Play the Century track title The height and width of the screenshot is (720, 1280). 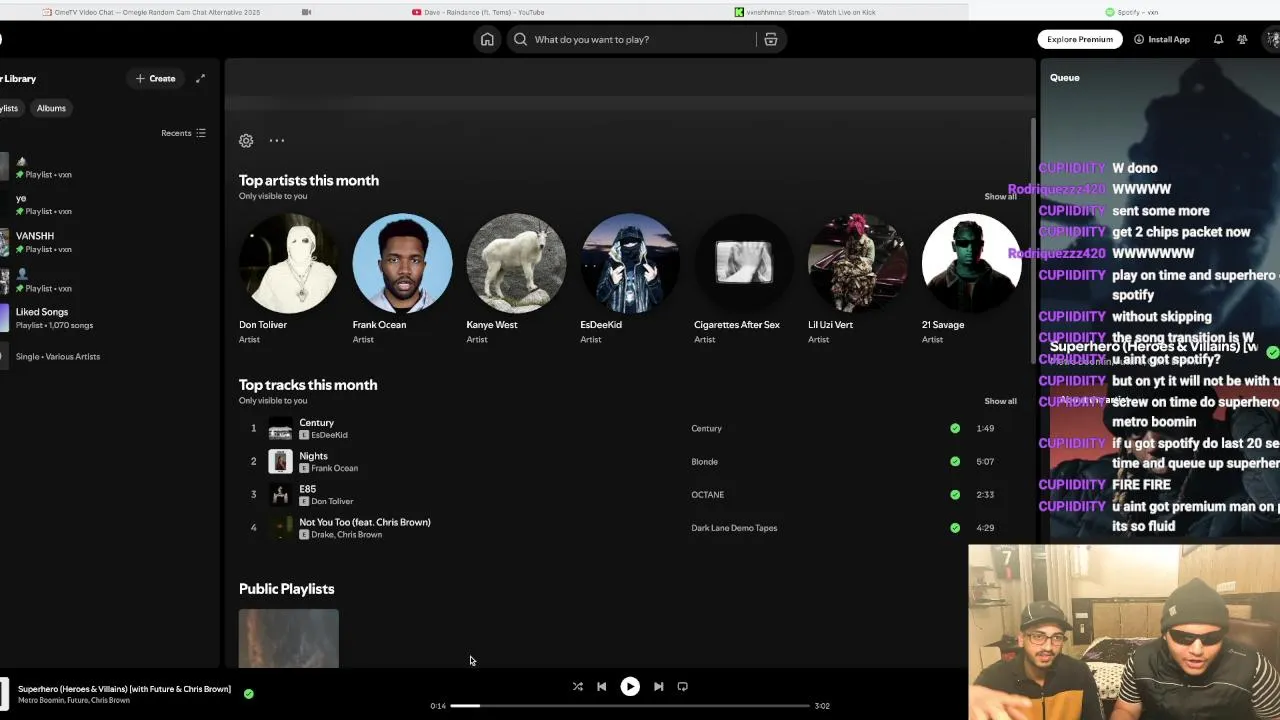pyautogui.click(x=316, y=423)
